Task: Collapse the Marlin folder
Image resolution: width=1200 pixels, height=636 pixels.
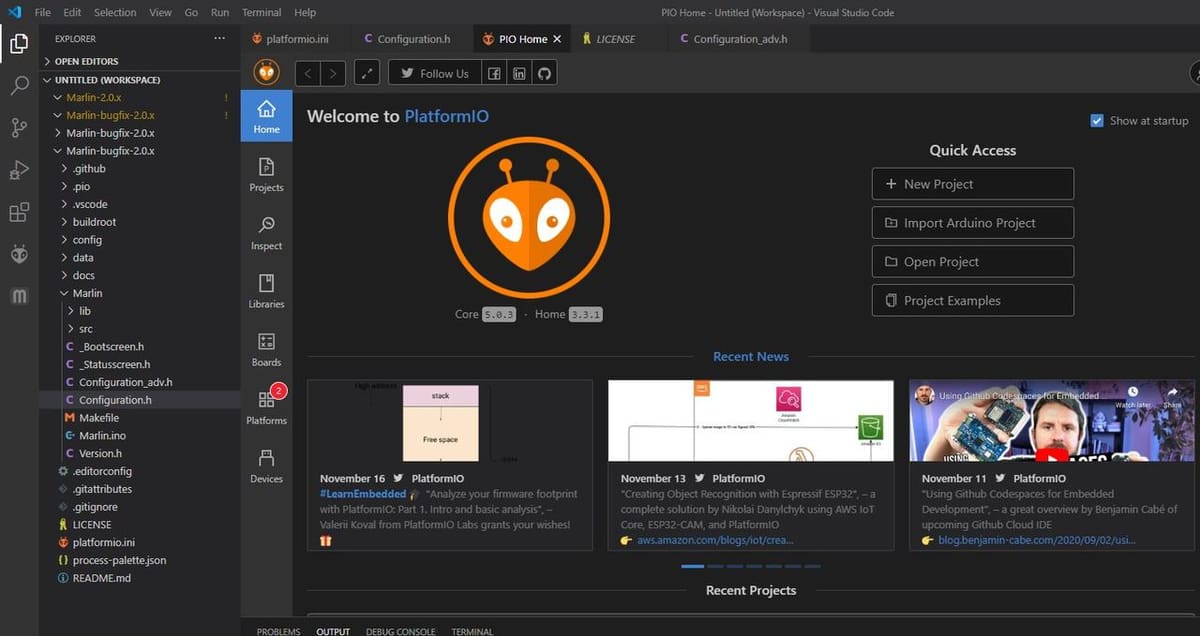Action: tap(140, 293)
